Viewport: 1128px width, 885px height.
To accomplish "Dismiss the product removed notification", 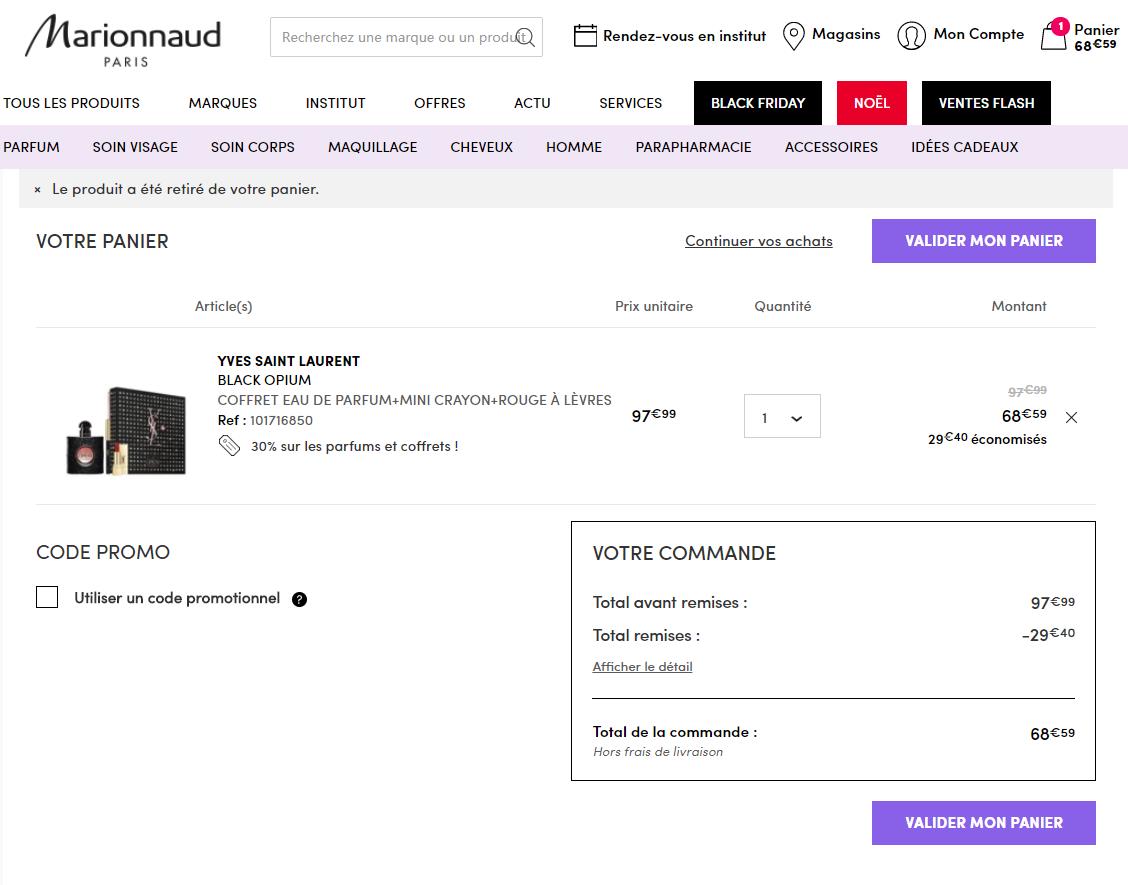I will (x=38, y=189).
